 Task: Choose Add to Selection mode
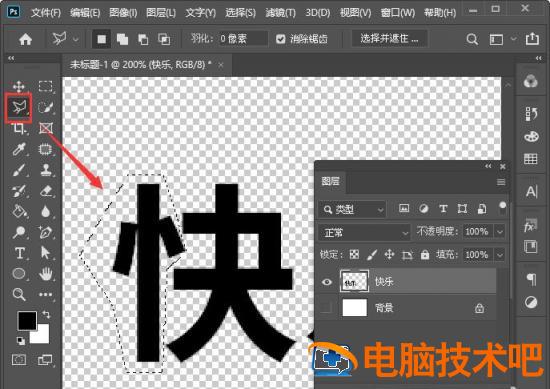tap(122, 39)
